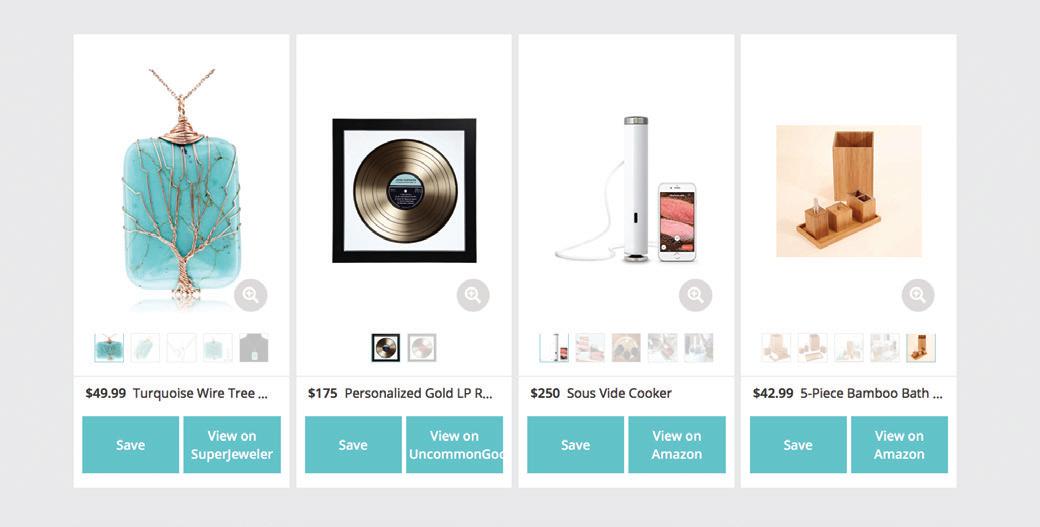Save the Personalized Gold LP Record

point(353,445)
